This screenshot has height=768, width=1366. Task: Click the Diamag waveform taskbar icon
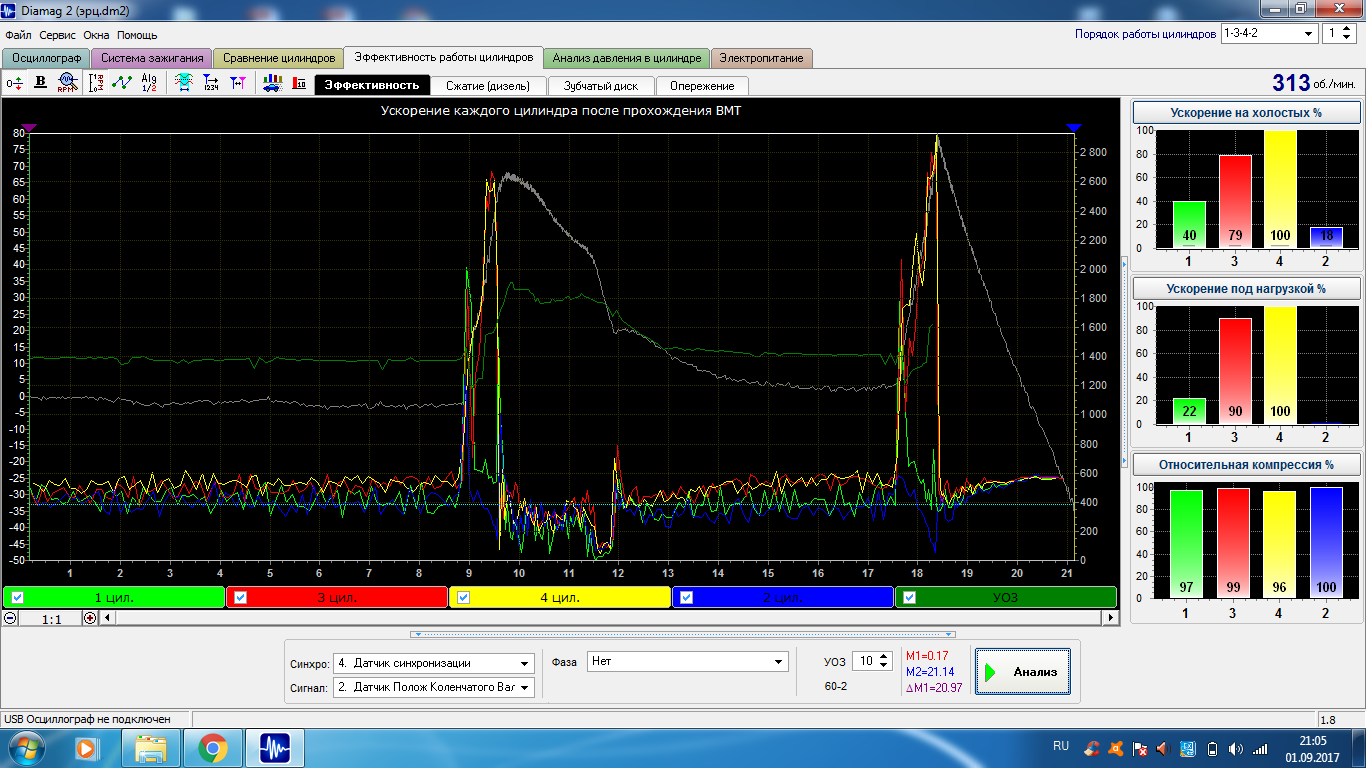[x=275, y=748]
